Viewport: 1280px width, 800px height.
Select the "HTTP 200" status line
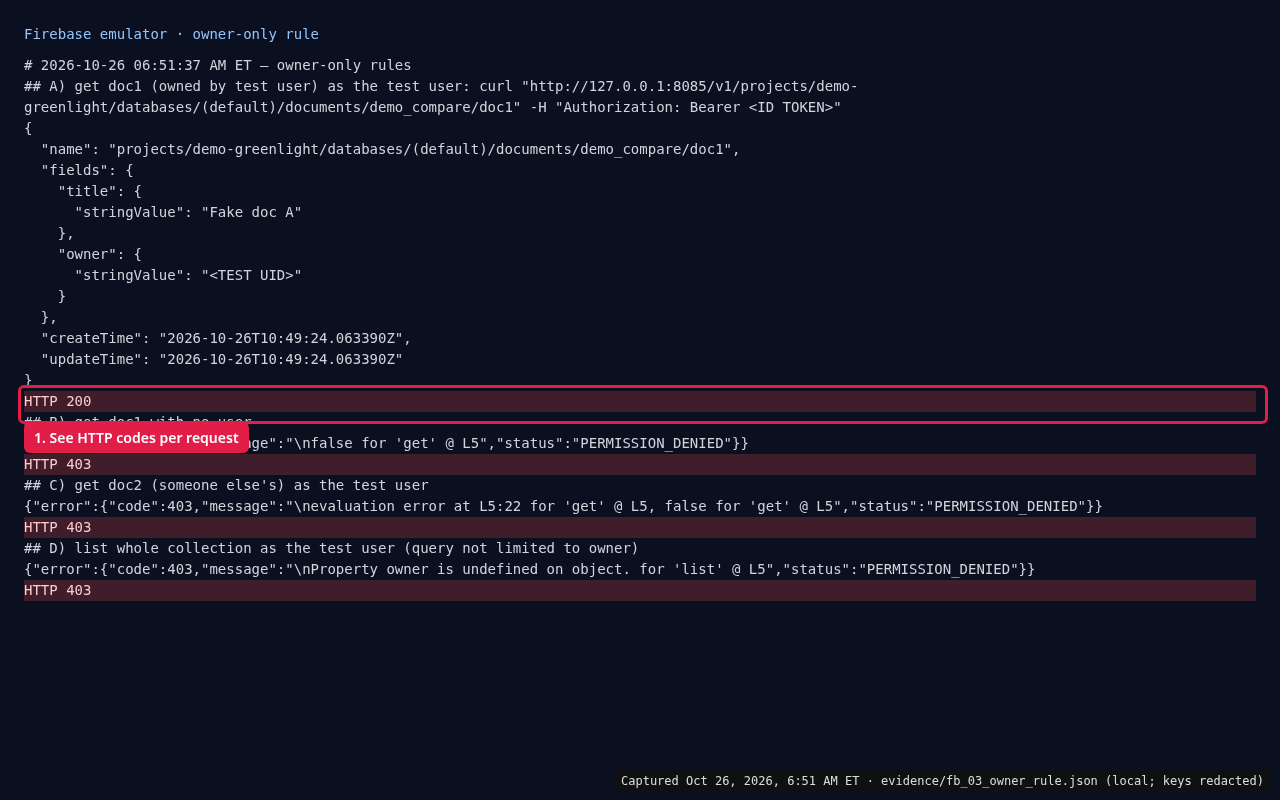pos(640,401)
